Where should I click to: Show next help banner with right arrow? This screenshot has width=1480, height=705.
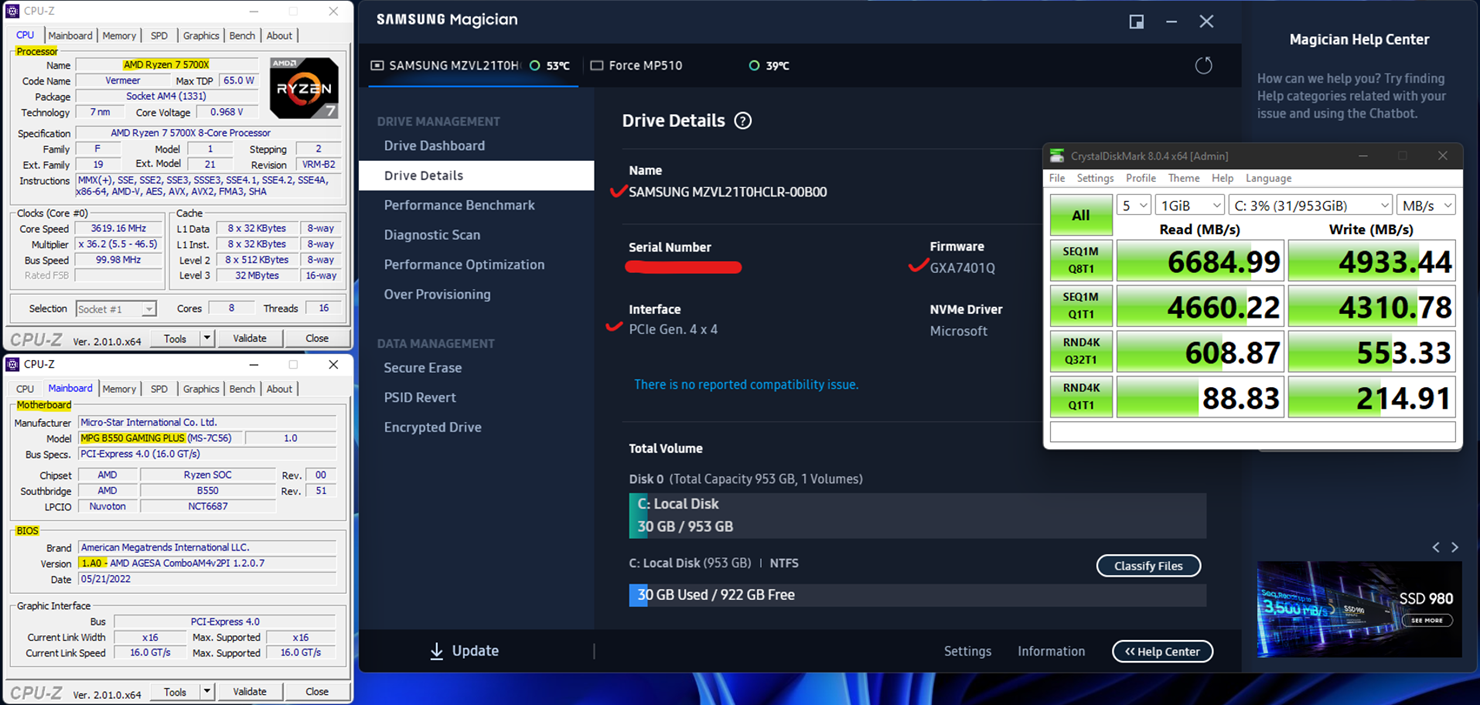click(1455, 547)
